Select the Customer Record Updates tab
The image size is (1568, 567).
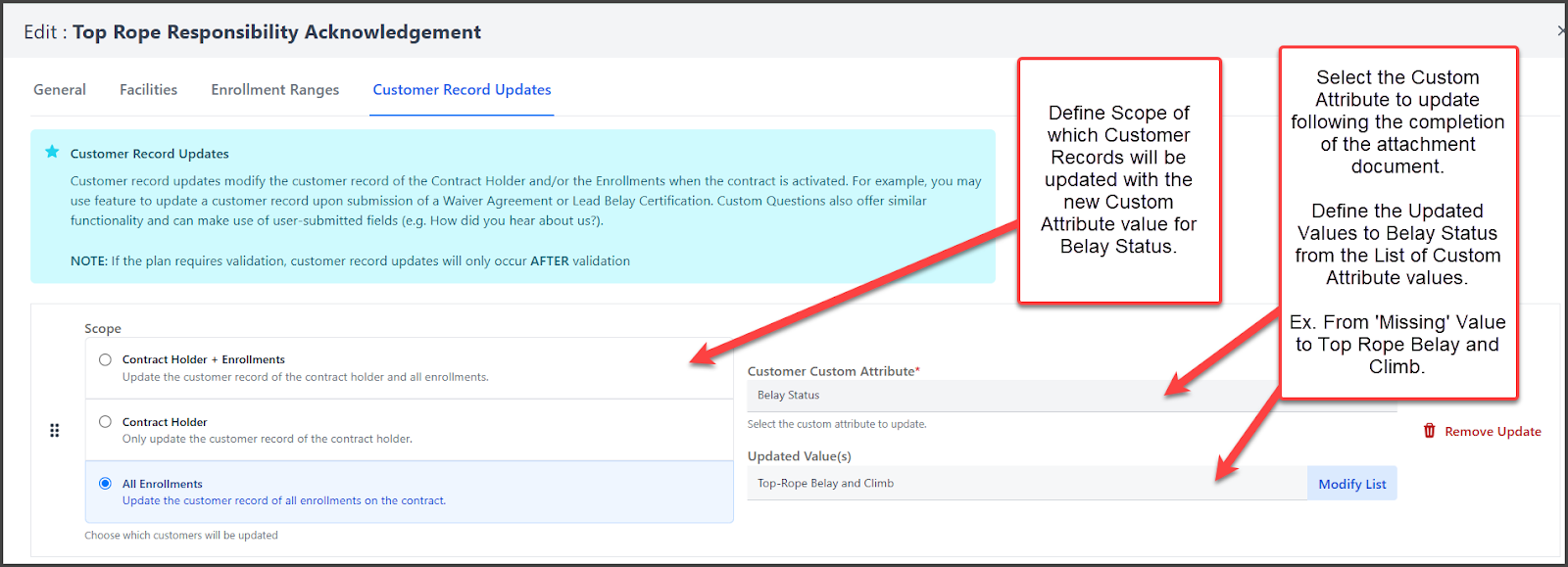(x=462, y=89)
